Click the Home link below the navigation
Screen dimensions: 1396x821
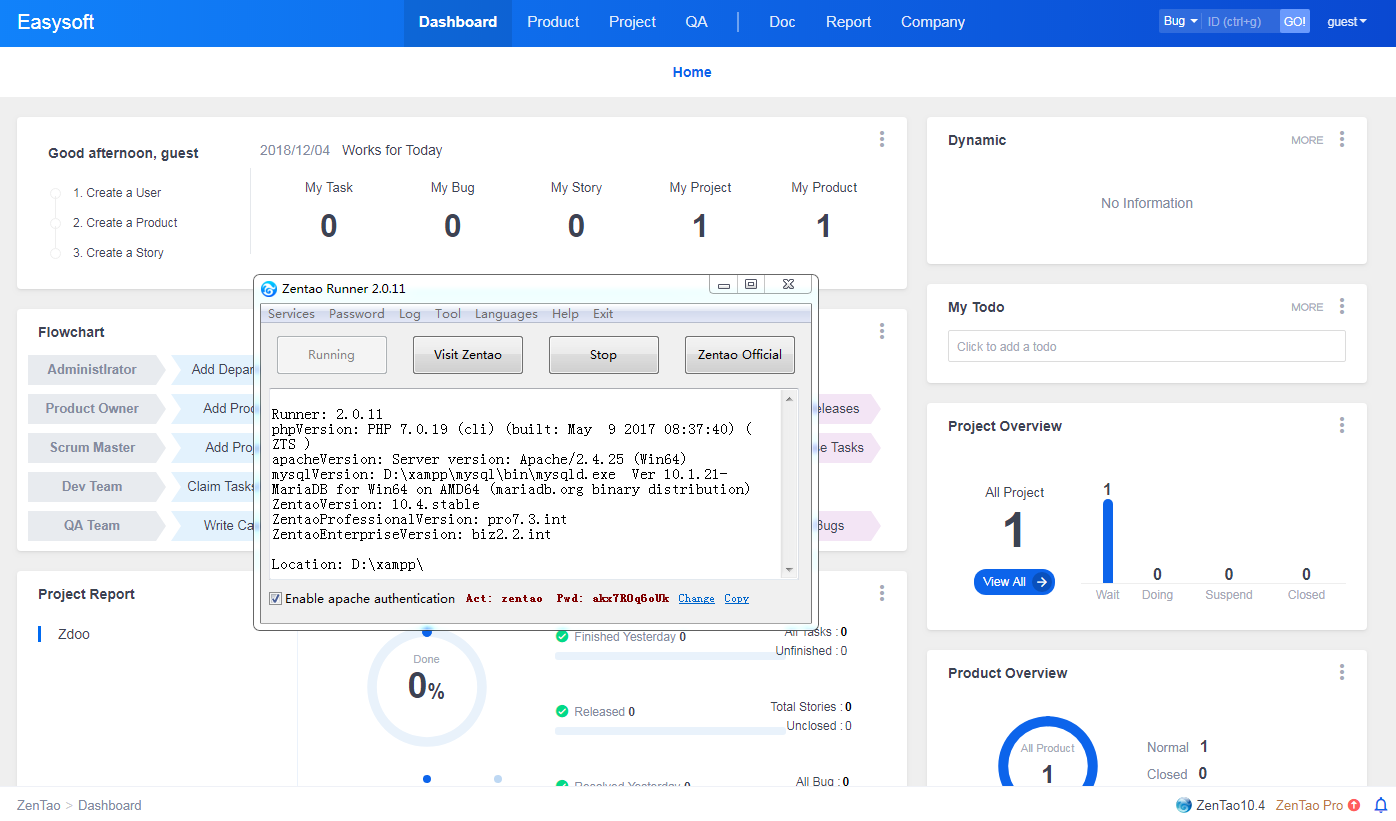tap(692, 72)
